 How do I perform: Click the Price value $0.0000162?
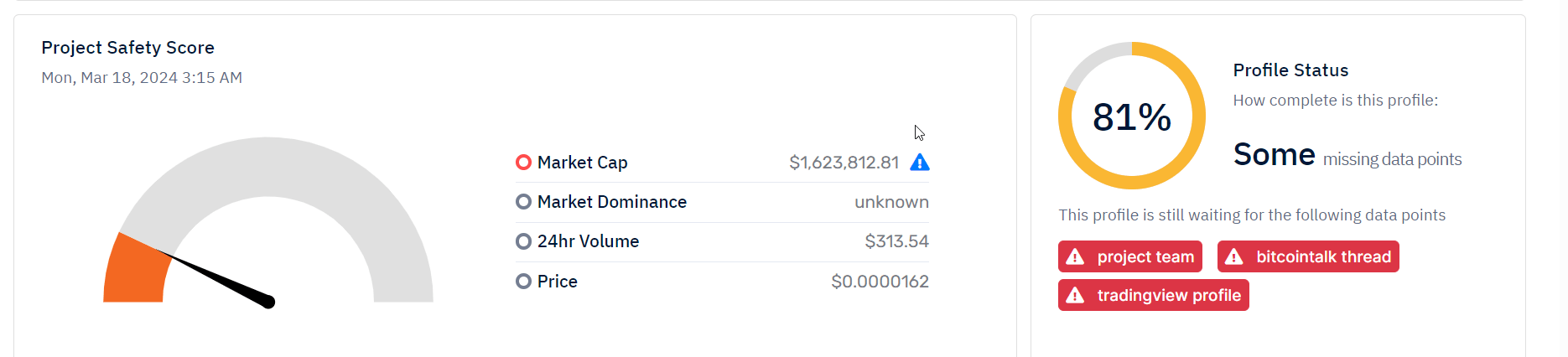pyautogui.click(x=880, y=282)
